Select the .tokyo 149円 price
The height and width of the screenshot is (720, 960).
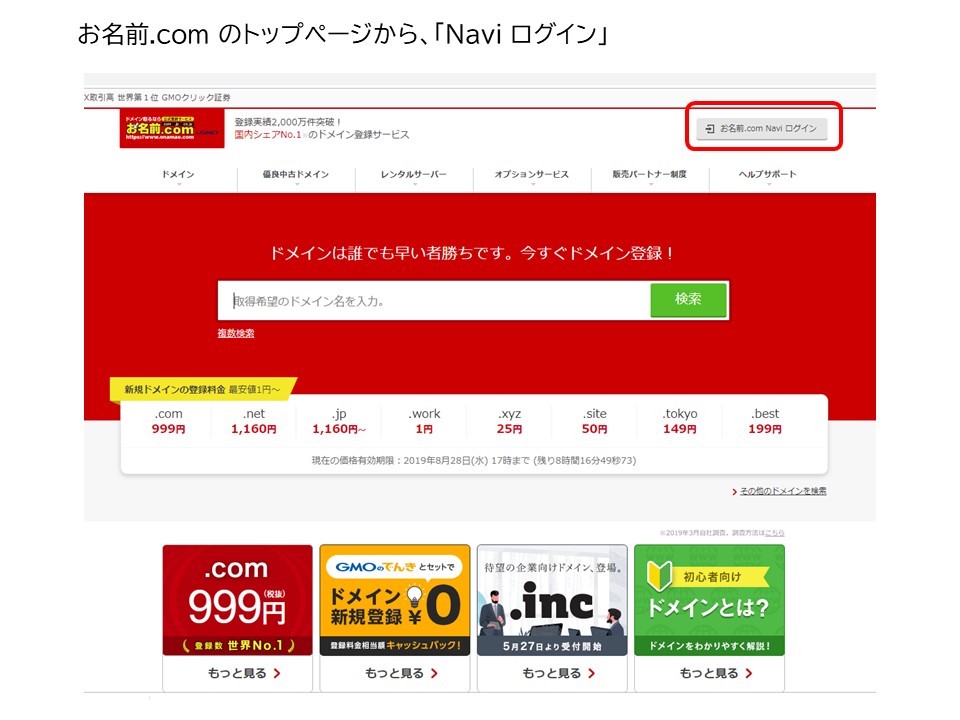(680, 421)
